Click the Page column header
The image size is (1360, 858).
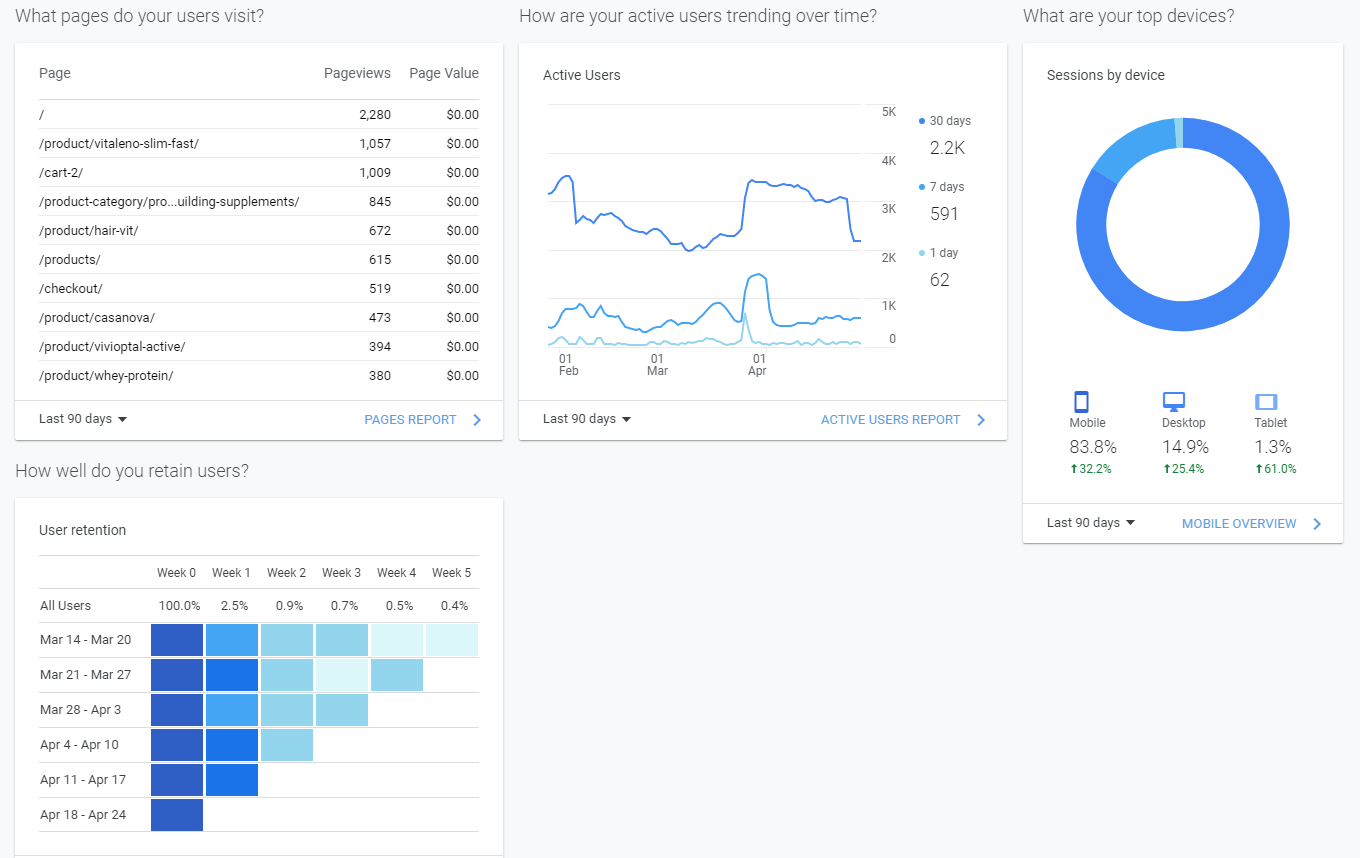point(55,73)
